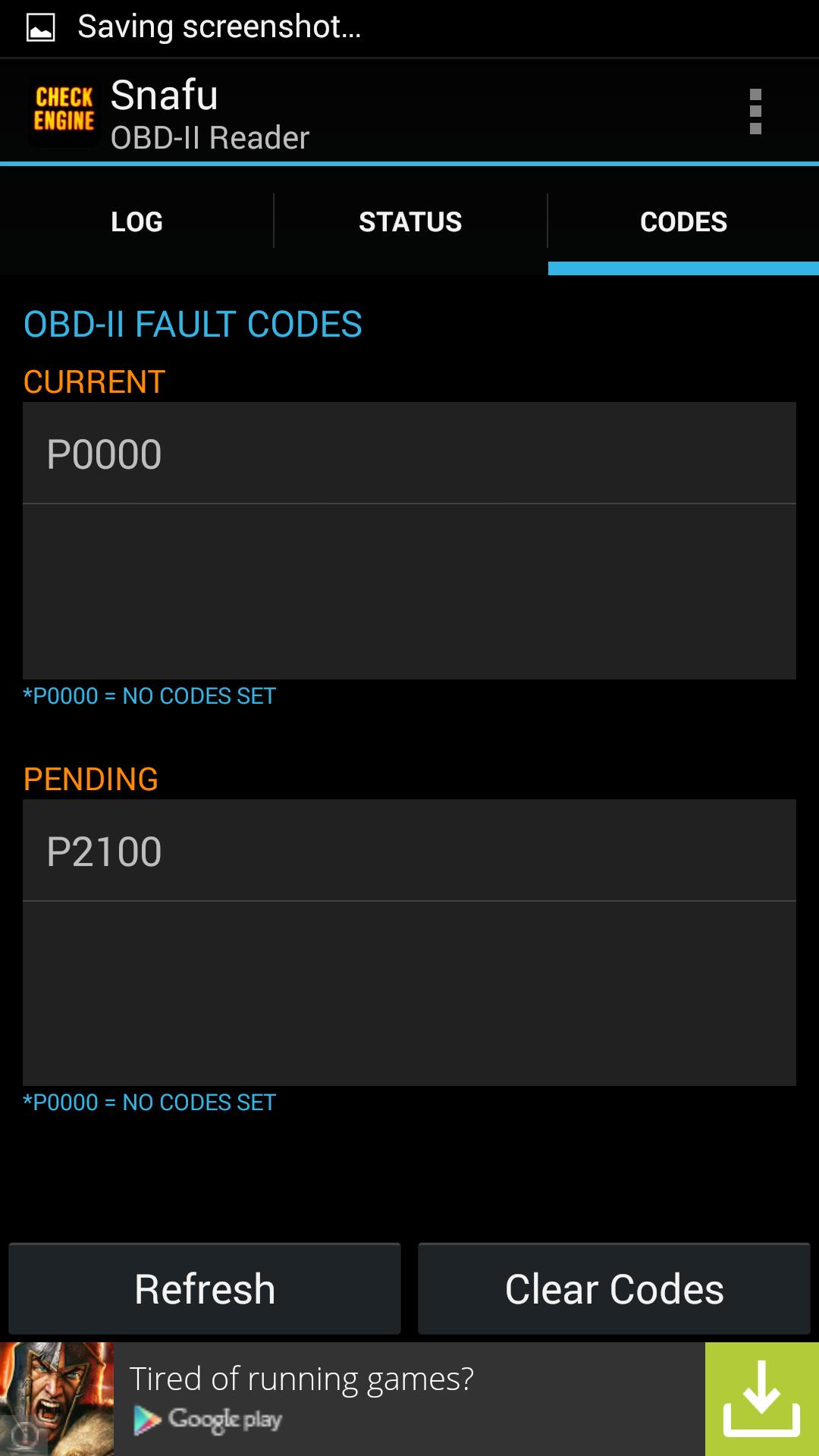Open the STATUS tab
This screenshot has height=1456, width=819.
(410, 221)
